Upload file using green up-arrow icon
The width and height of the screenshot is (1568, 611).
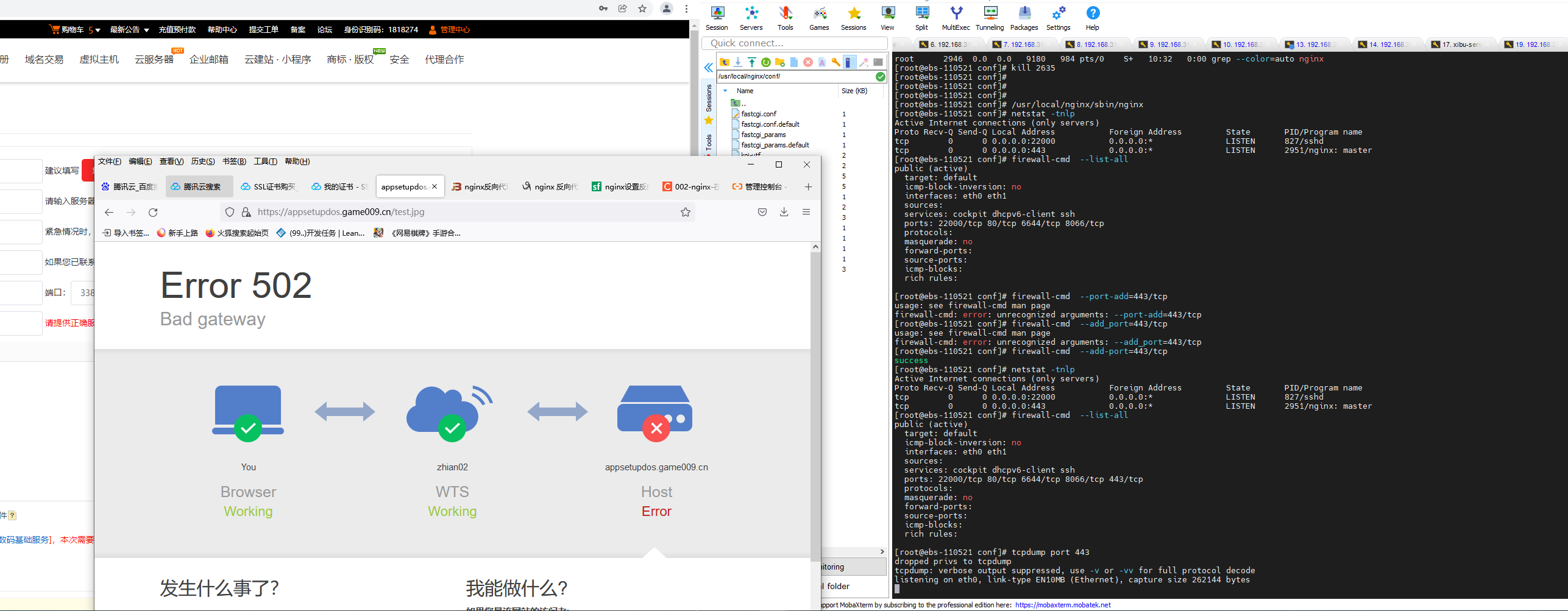752,62
